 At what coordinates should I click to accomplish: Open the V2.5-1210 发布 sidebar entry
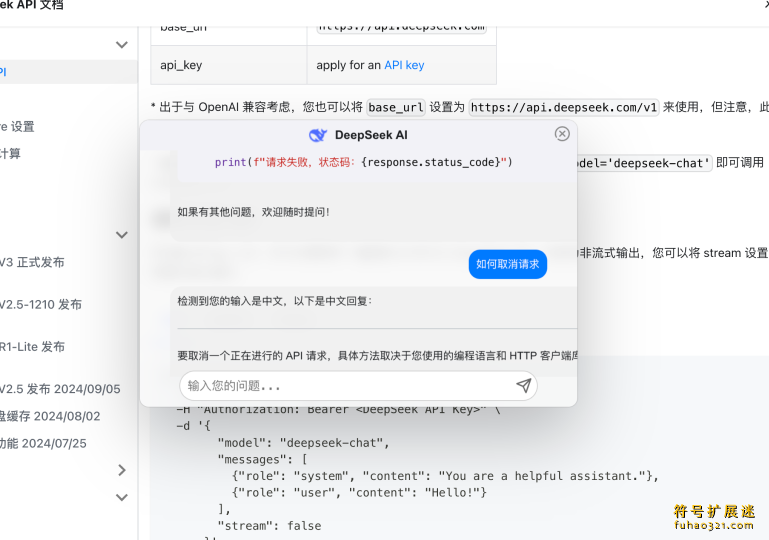pos(41,305)
